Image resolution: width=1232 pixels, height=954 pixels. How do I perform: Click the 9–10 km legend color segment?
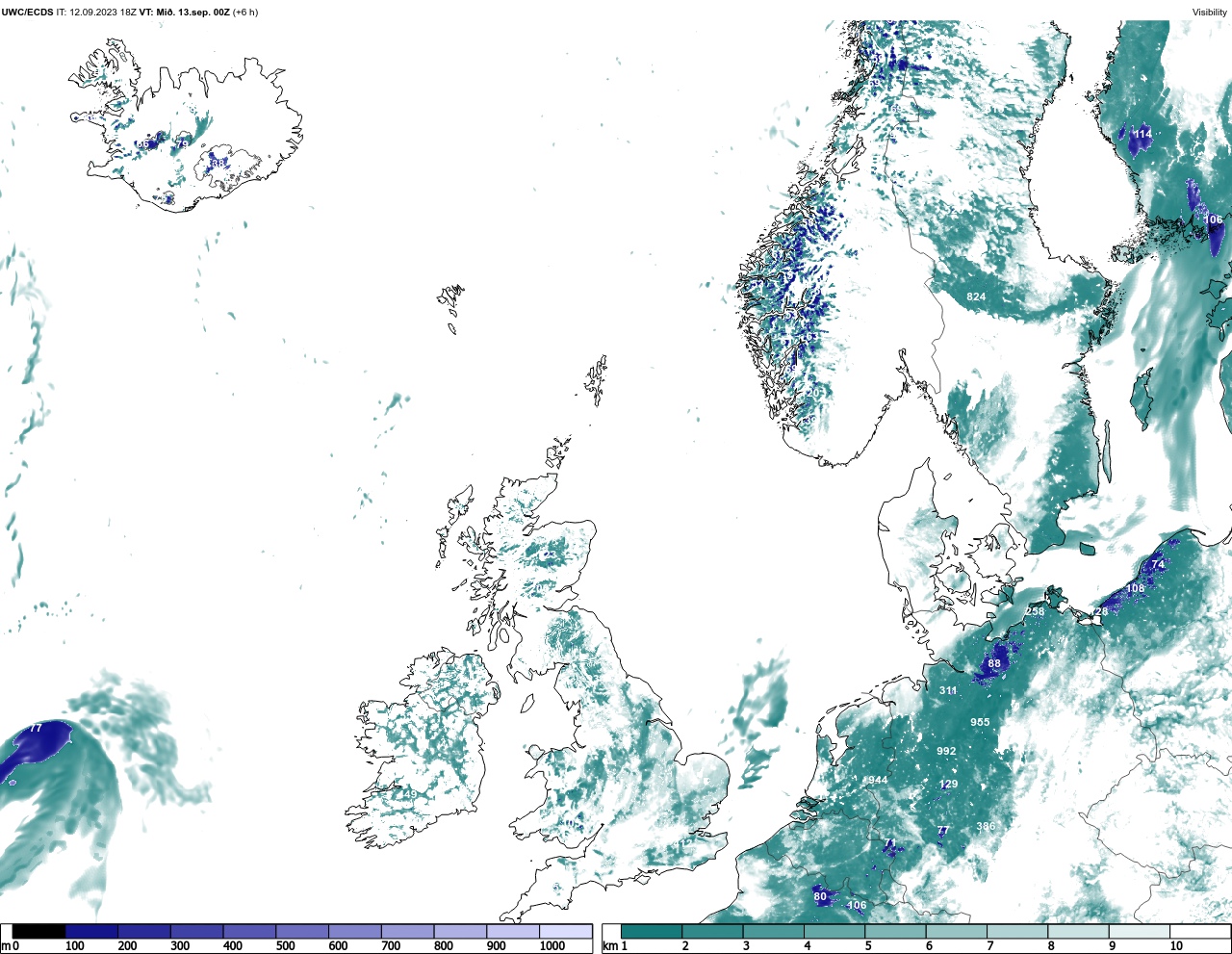pos(1140,932)
